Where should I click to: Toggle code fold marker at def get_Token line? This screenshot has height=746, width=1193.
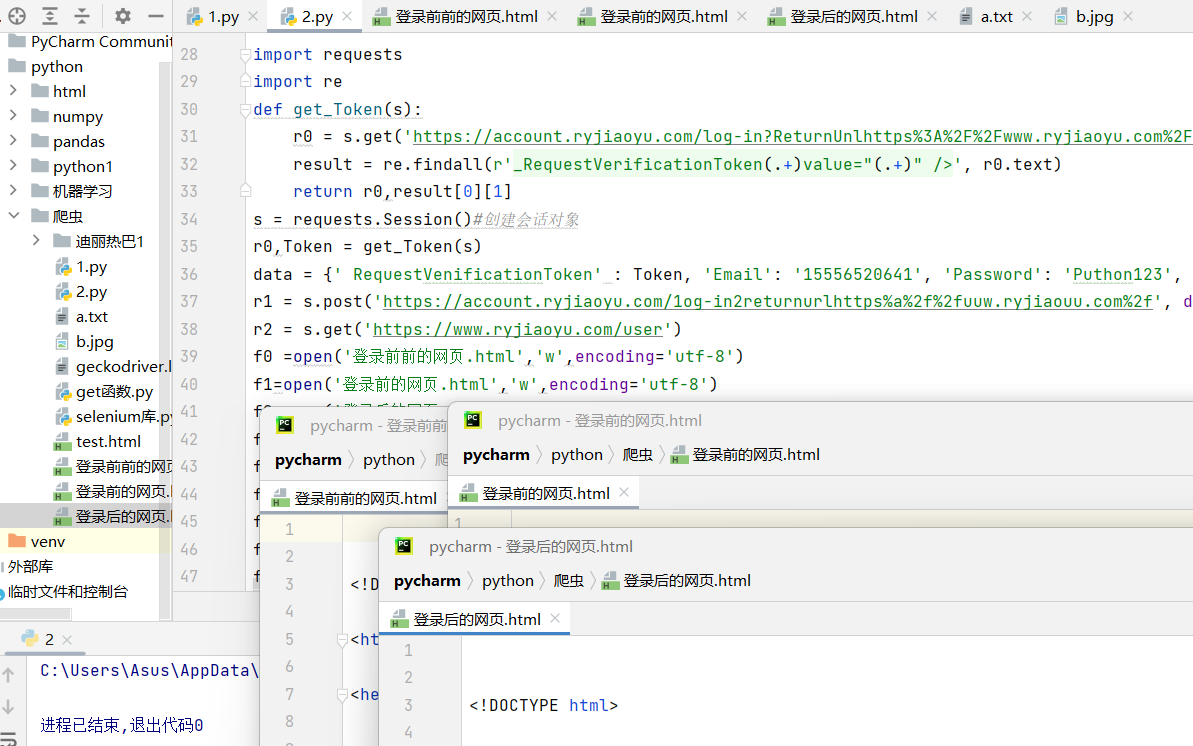coord(245,109)
